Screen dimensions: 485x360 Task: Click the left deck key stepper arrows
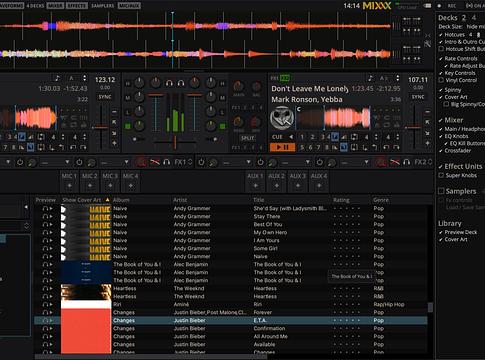click(84, 78)
